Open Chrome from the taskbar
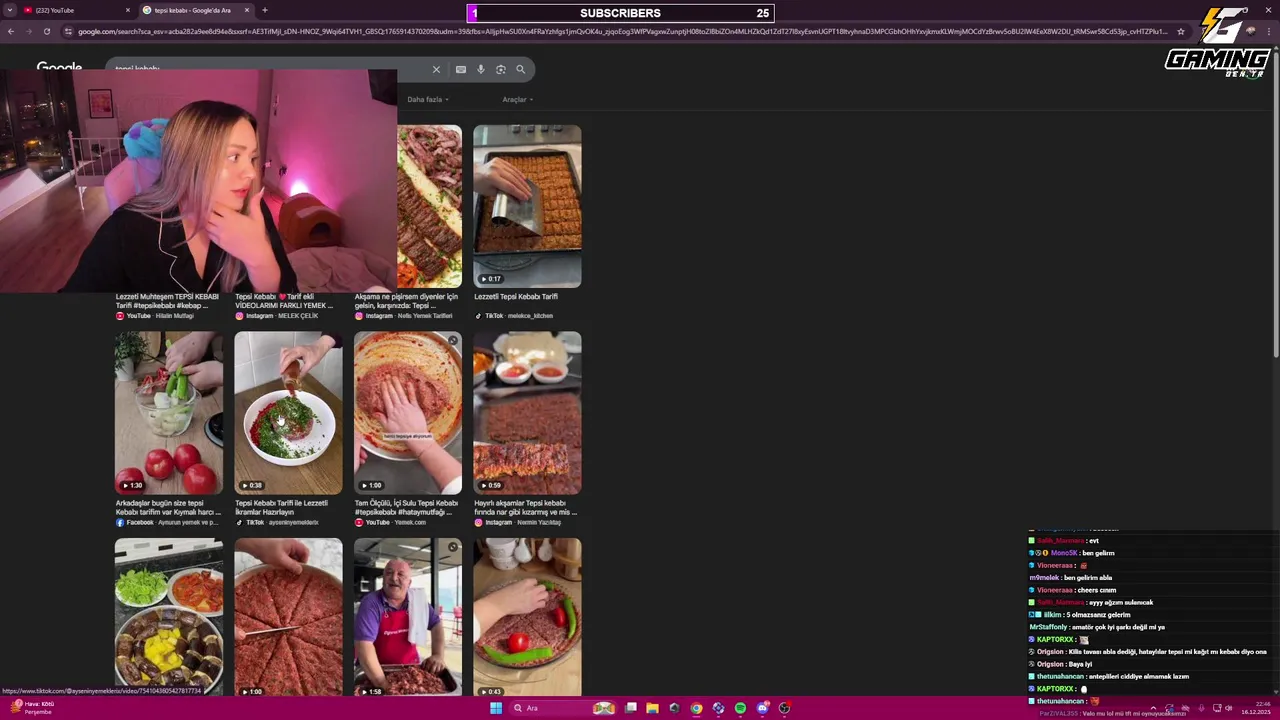Screen dimensions: 1280x720 (696, 708)
